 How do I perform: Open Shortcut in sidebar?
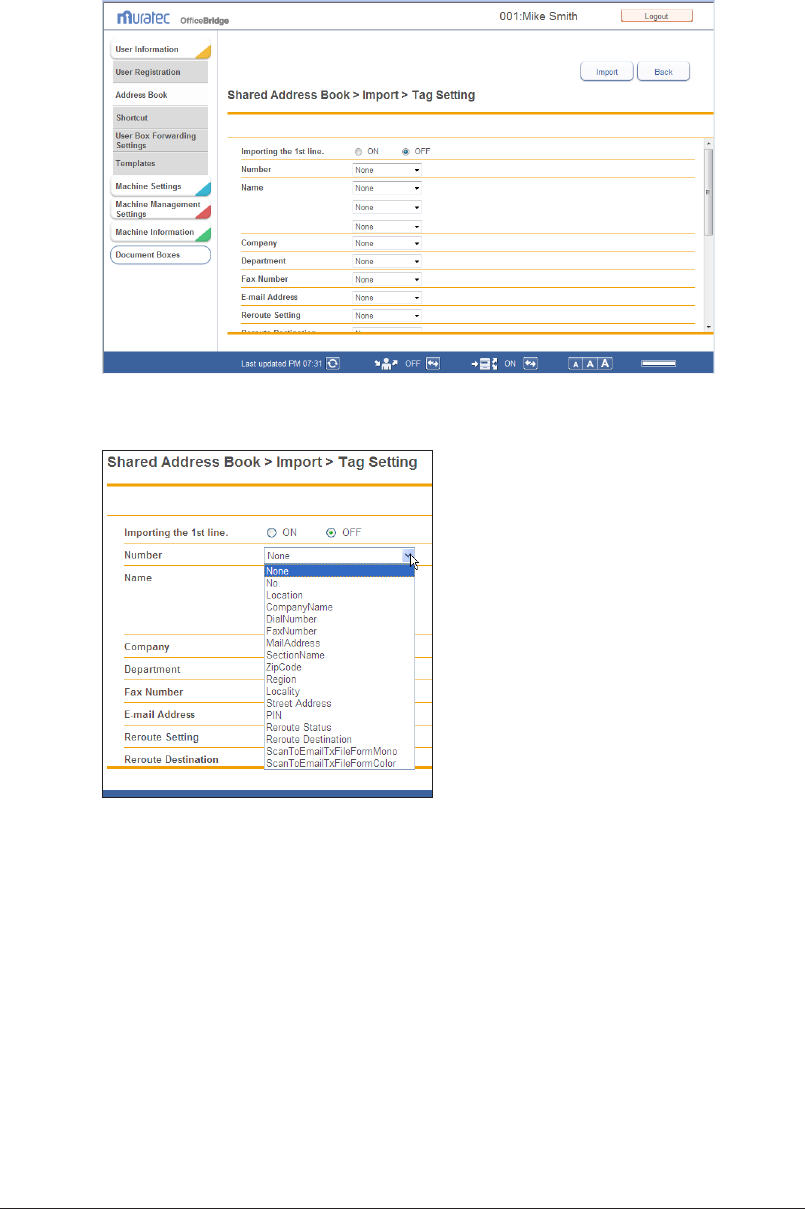[160, 118]
